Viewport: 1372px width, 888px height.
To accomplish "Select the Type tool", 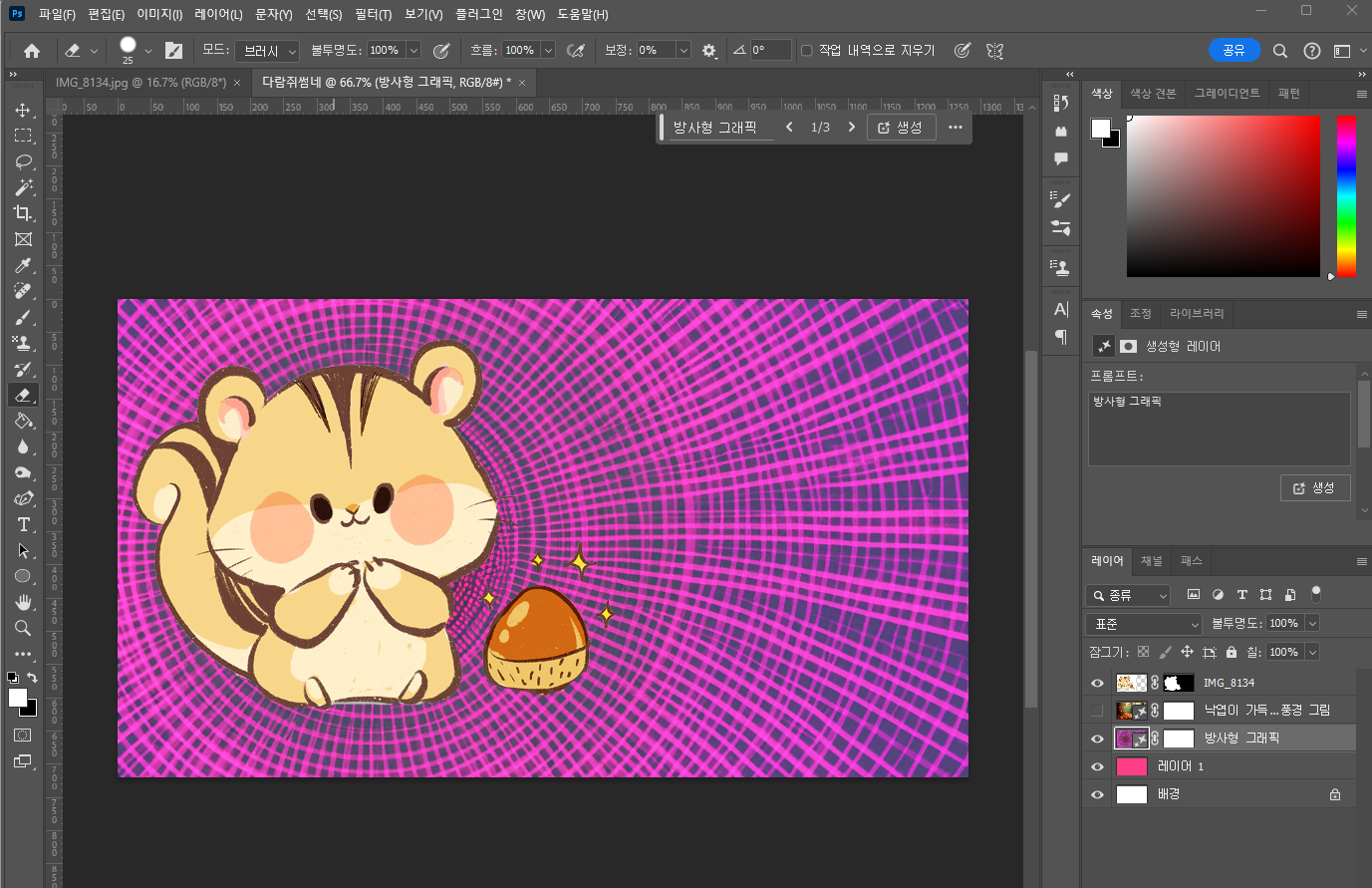I will pyautogui.click(x=23, y=524).
